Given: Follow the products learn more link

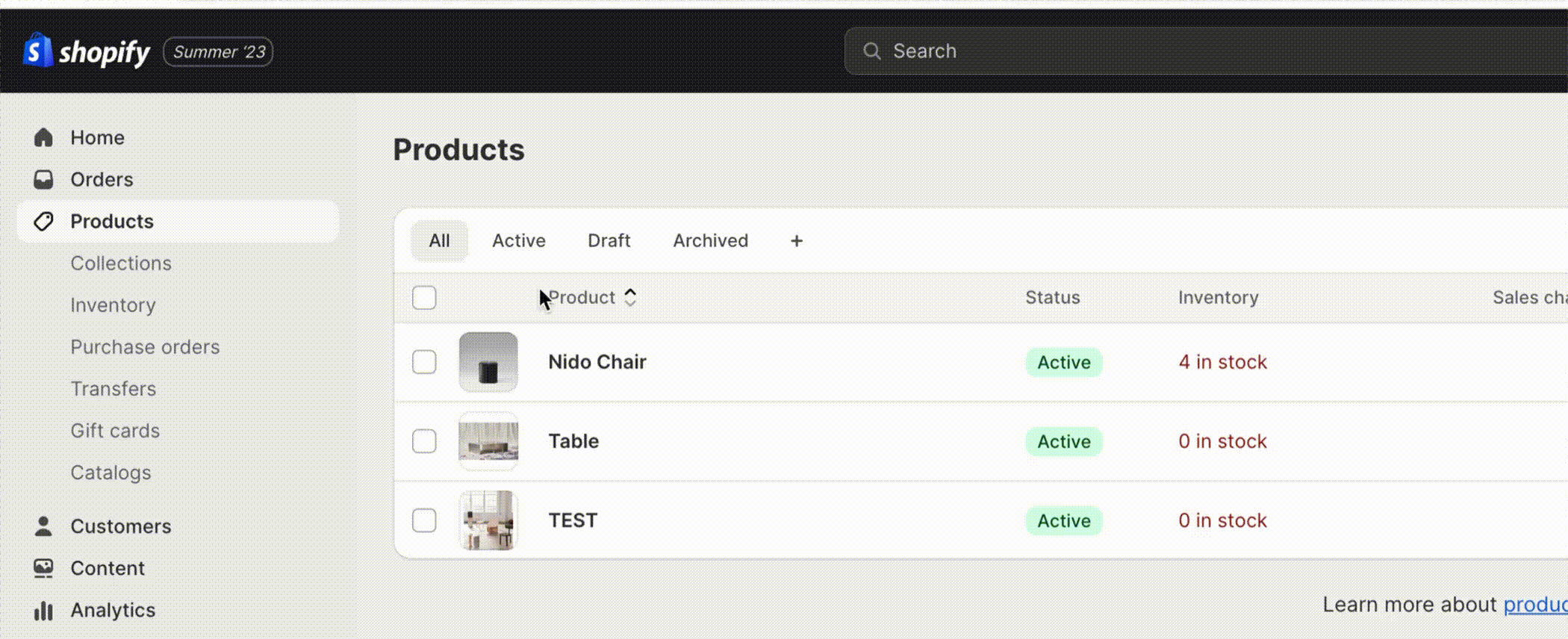Looking at the screenshot, I should pos(1535,605).
